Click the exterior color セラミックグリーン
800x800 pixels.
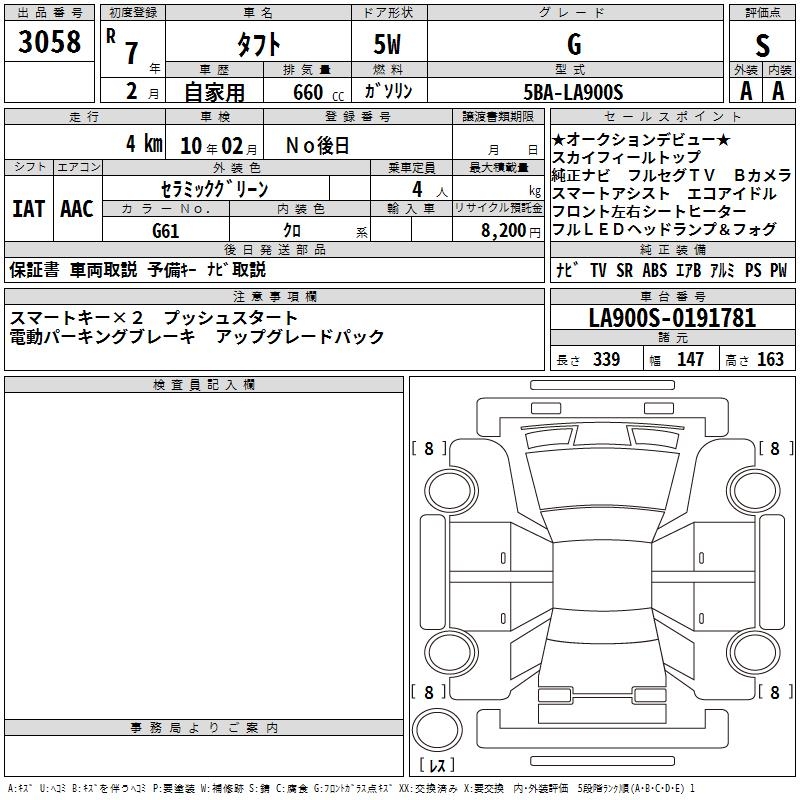[215, 189]
